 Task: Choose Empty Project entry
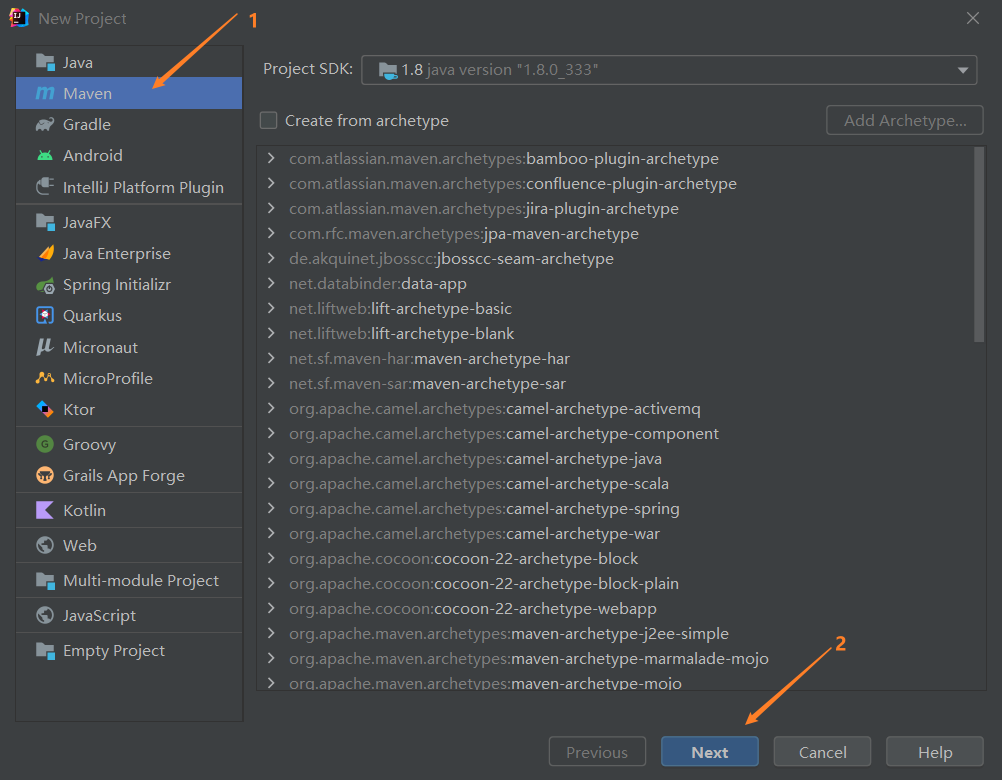click(x=129, y=650)
